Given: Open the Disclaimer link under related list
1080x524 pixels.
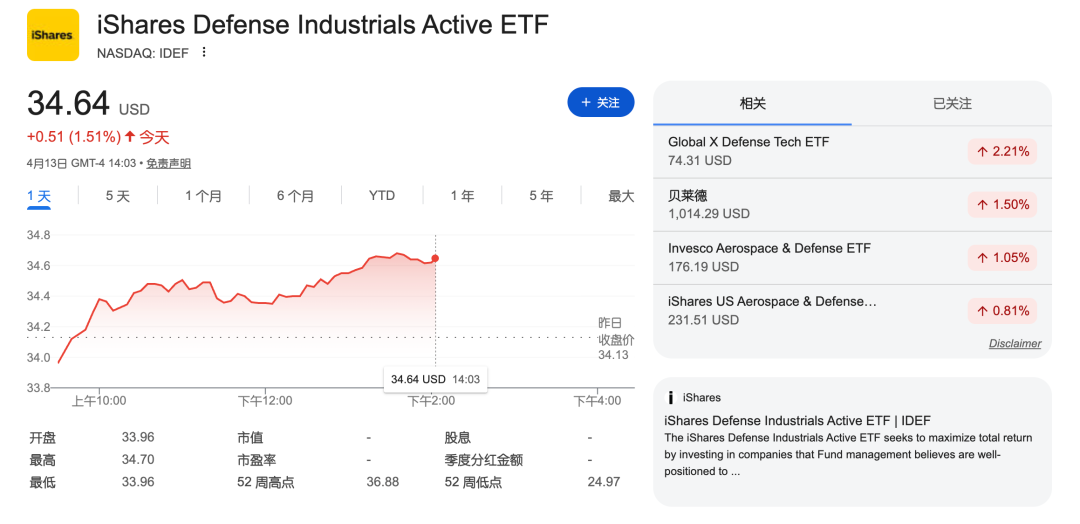Looking at the screenshot, I should coord(1014,344).
